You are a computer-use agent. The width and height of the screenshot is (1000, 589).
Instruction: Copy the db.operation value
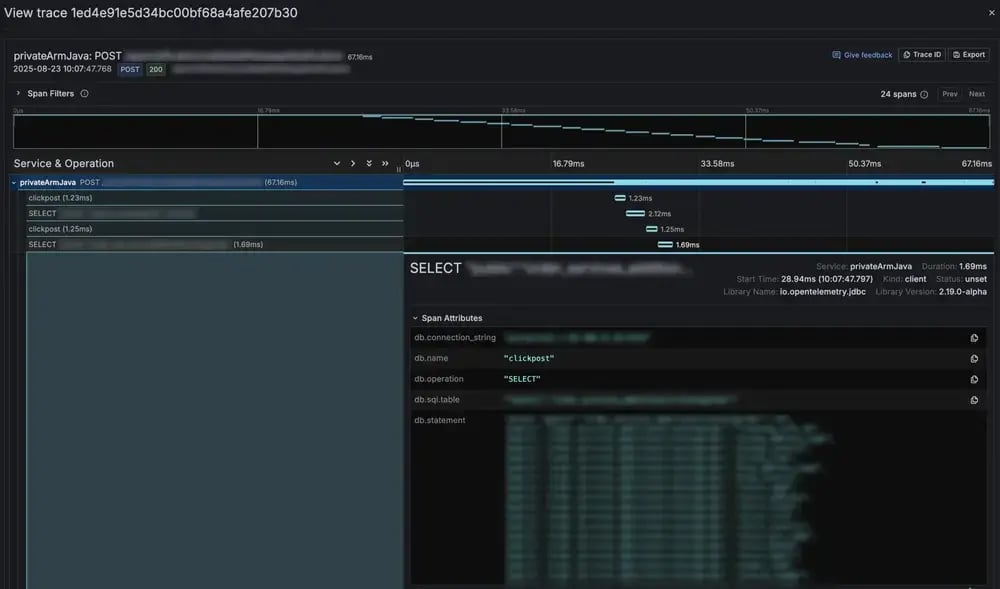point(974,379)
